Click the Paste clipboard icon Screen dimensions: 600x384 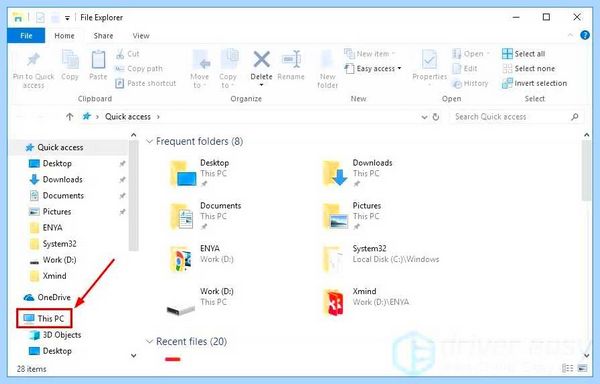(98, 60)
